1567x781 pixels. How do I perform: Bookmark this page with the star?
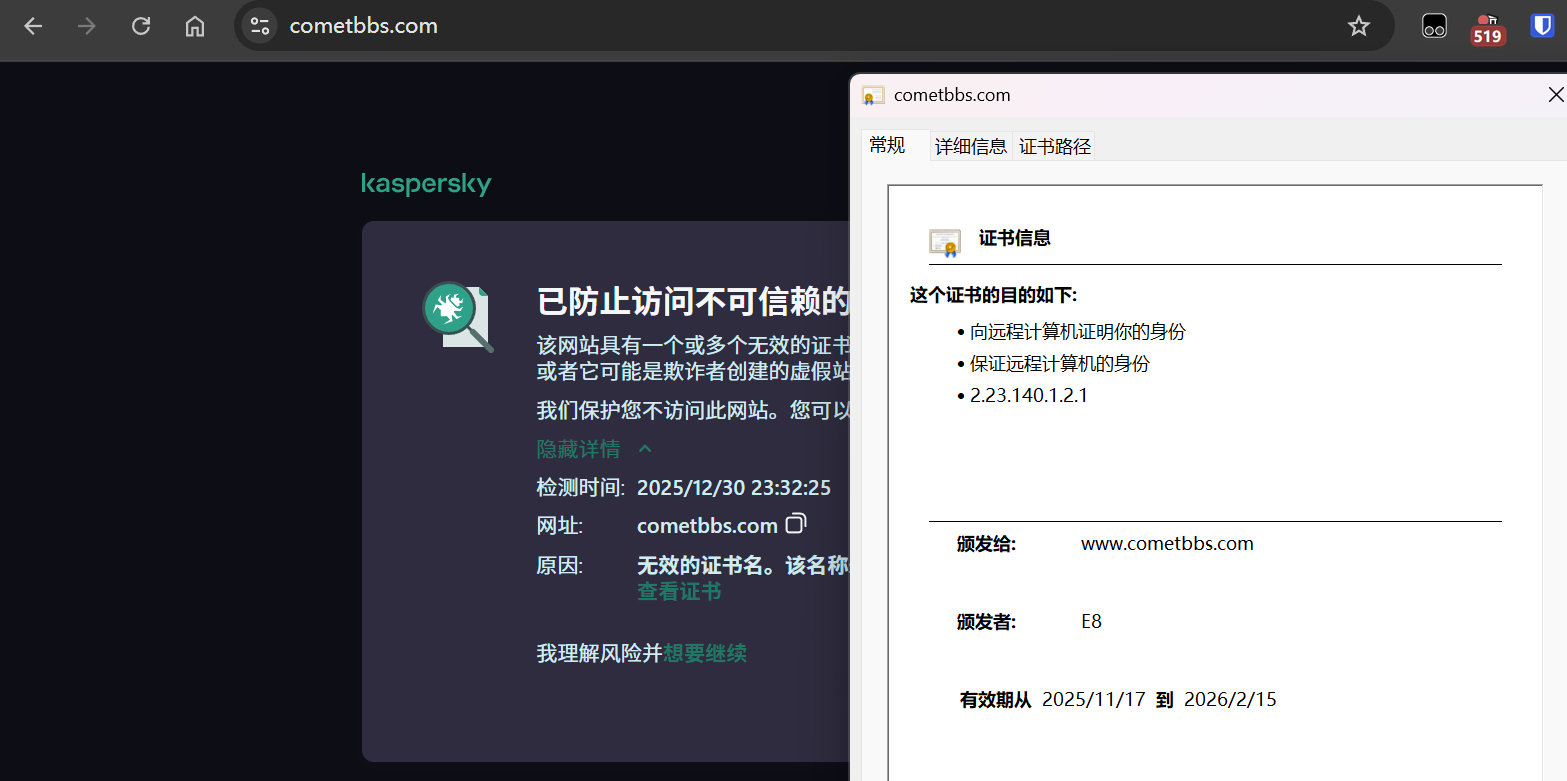pos(1358,26)
